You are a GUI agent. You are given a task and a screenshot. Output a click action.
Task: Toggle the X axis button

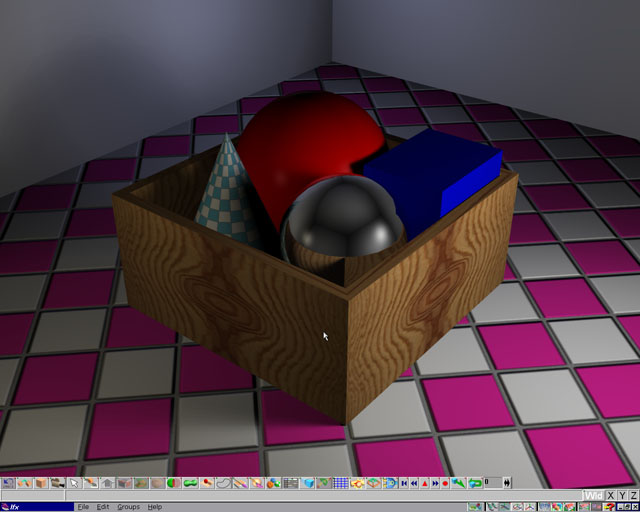point(610,495)
